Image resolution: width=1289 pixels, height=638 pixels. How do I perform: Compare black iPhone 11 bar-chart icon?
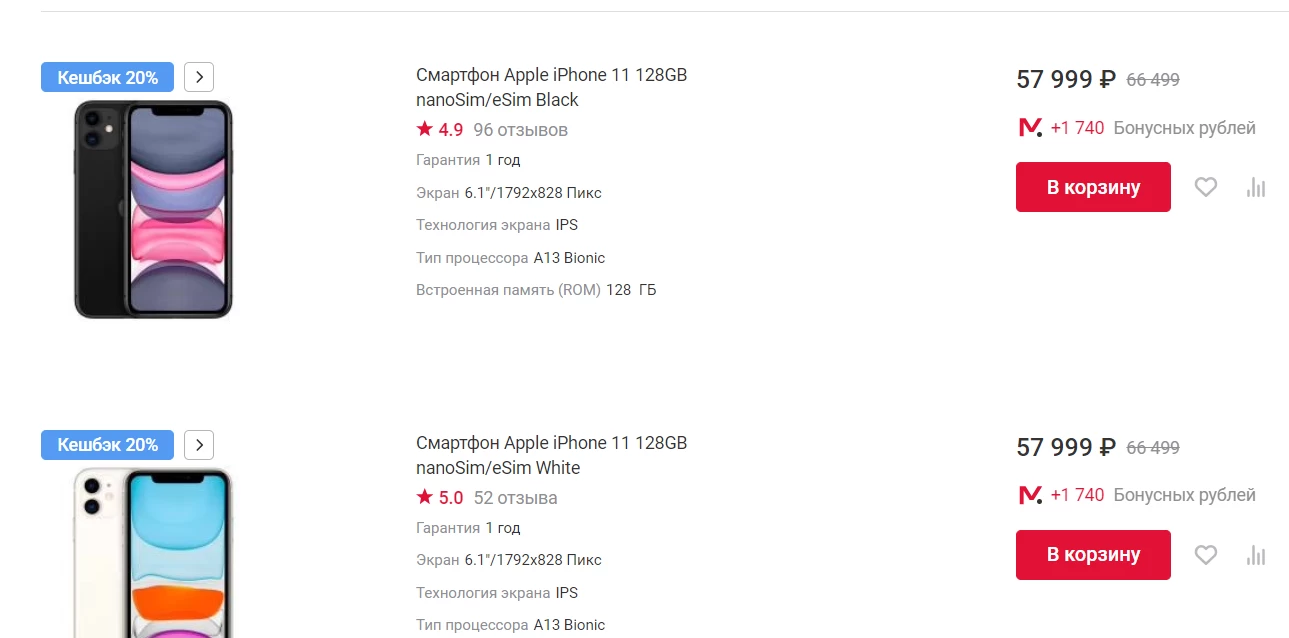1256,187
